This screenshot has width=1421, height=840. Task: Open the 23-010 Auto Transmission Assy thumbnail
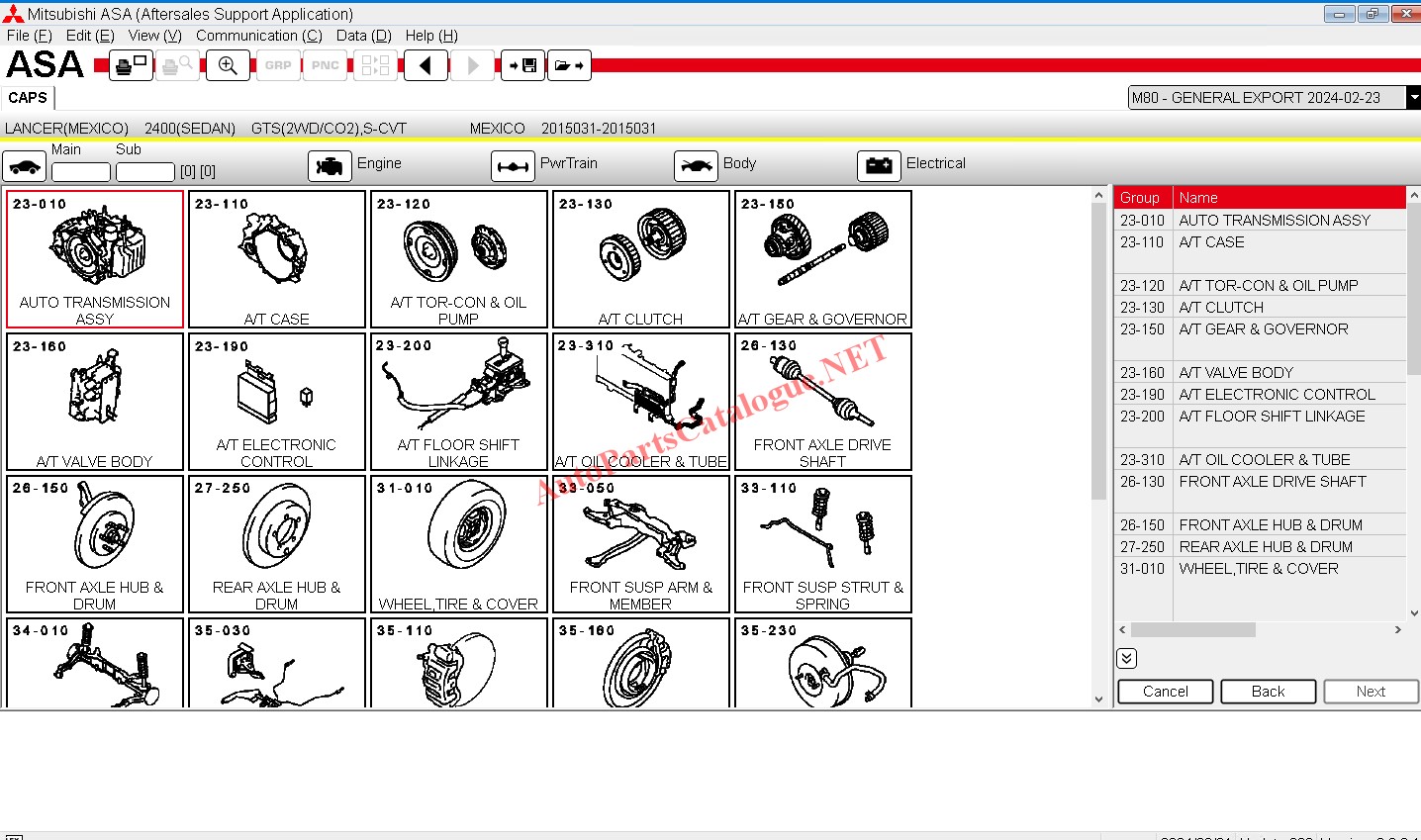point(95,259)
